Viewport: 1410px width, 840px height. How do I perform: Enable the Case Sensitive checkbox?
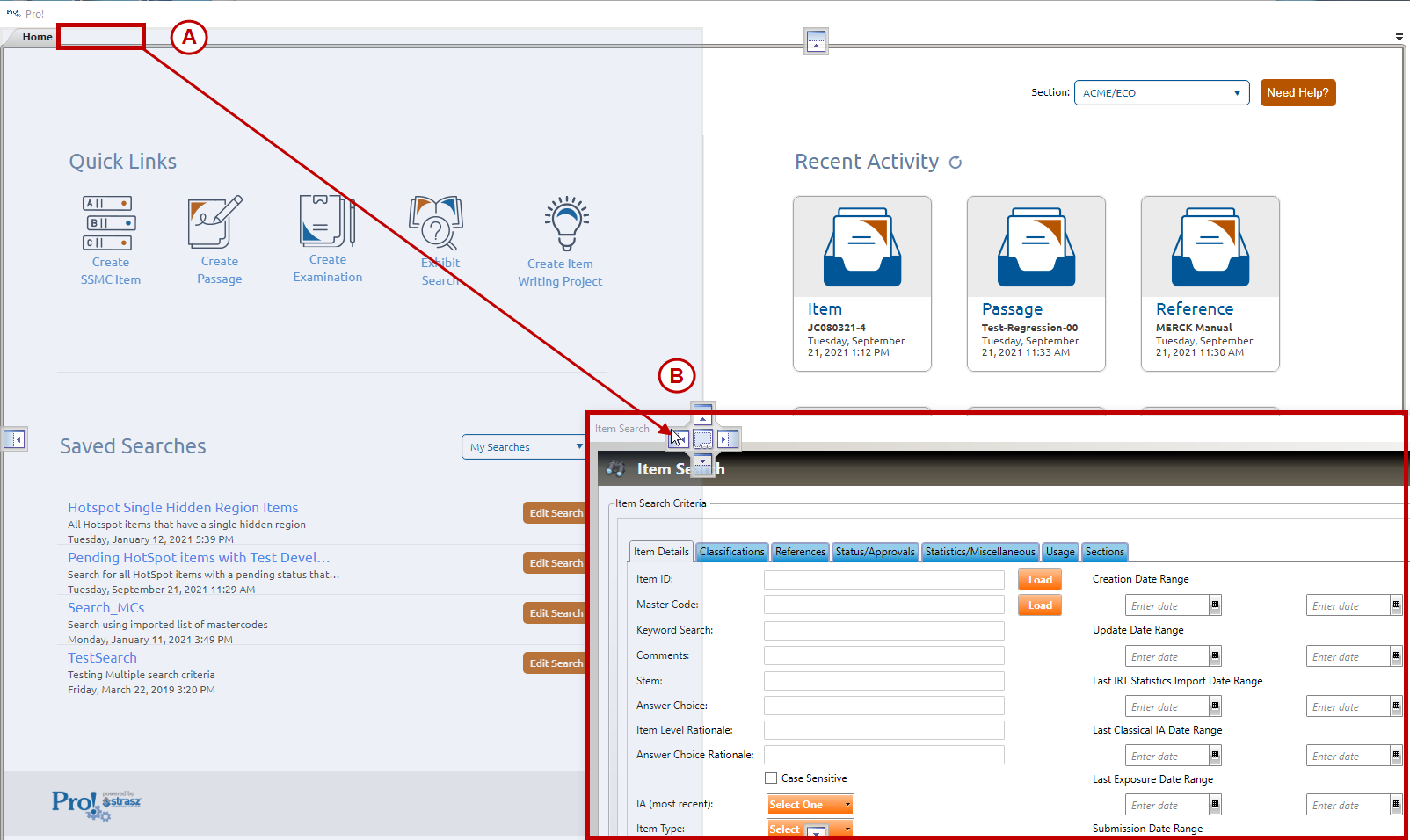[x=771, y=778]
